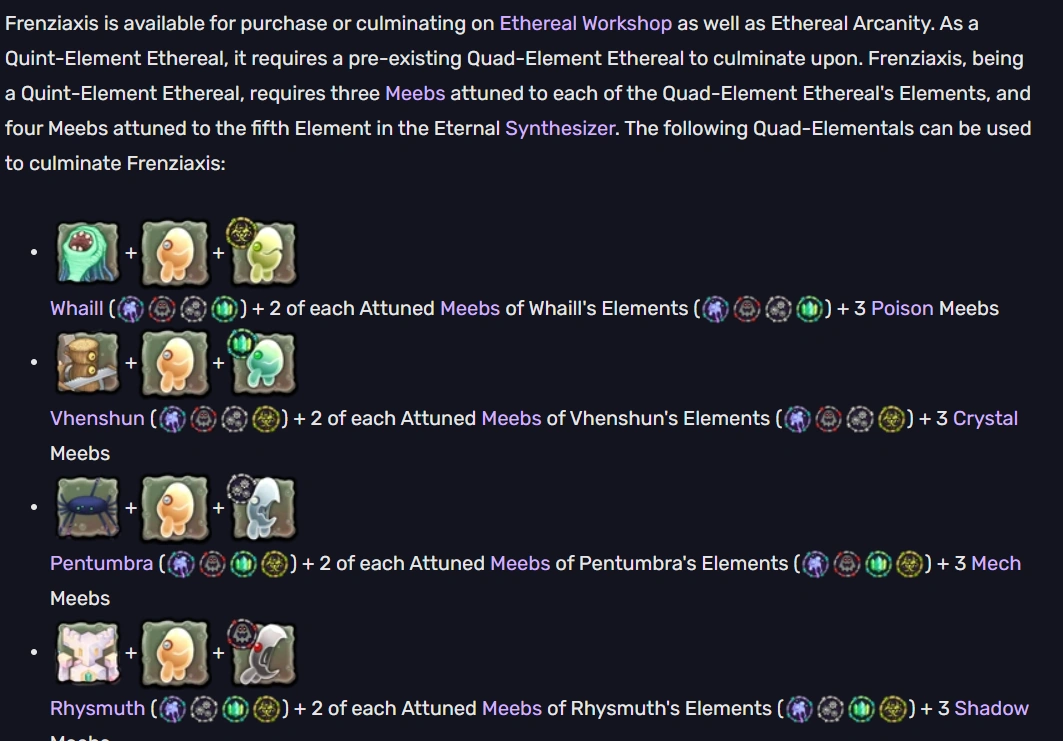Viewport: 1063px width, 741px height.
Task: Follow the Crystal element link
Action: tap(985, 419)
